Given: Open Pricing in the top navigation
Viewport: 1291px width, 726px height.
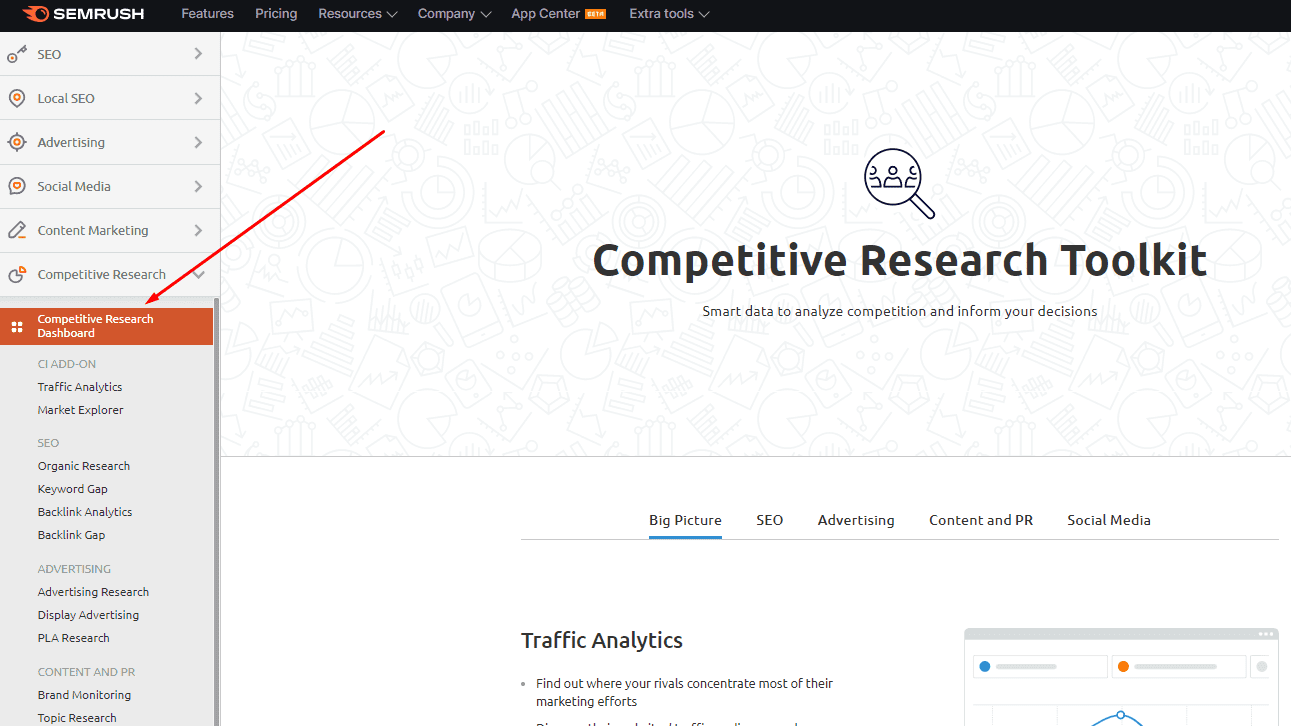Looking at the screenshot, I should click(276, 14).
